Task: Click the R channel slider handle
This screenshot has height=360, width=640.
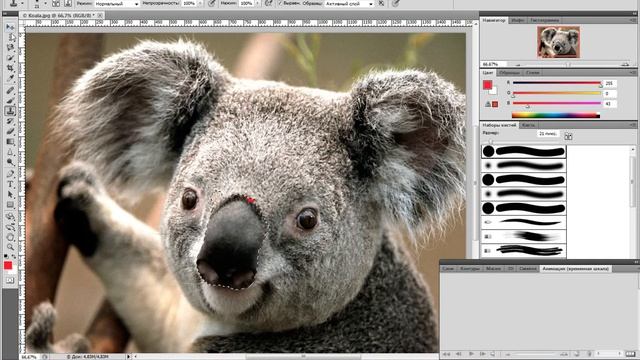Action: (x=600, y=85)
